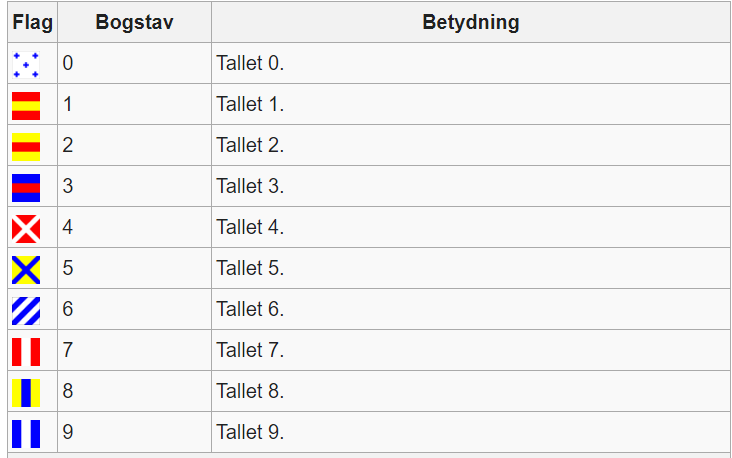Image resolution: width=732 pixels, height=458 pixels.
Task: Click the Bogstav cell containing 3
Action: pos(134,186)
